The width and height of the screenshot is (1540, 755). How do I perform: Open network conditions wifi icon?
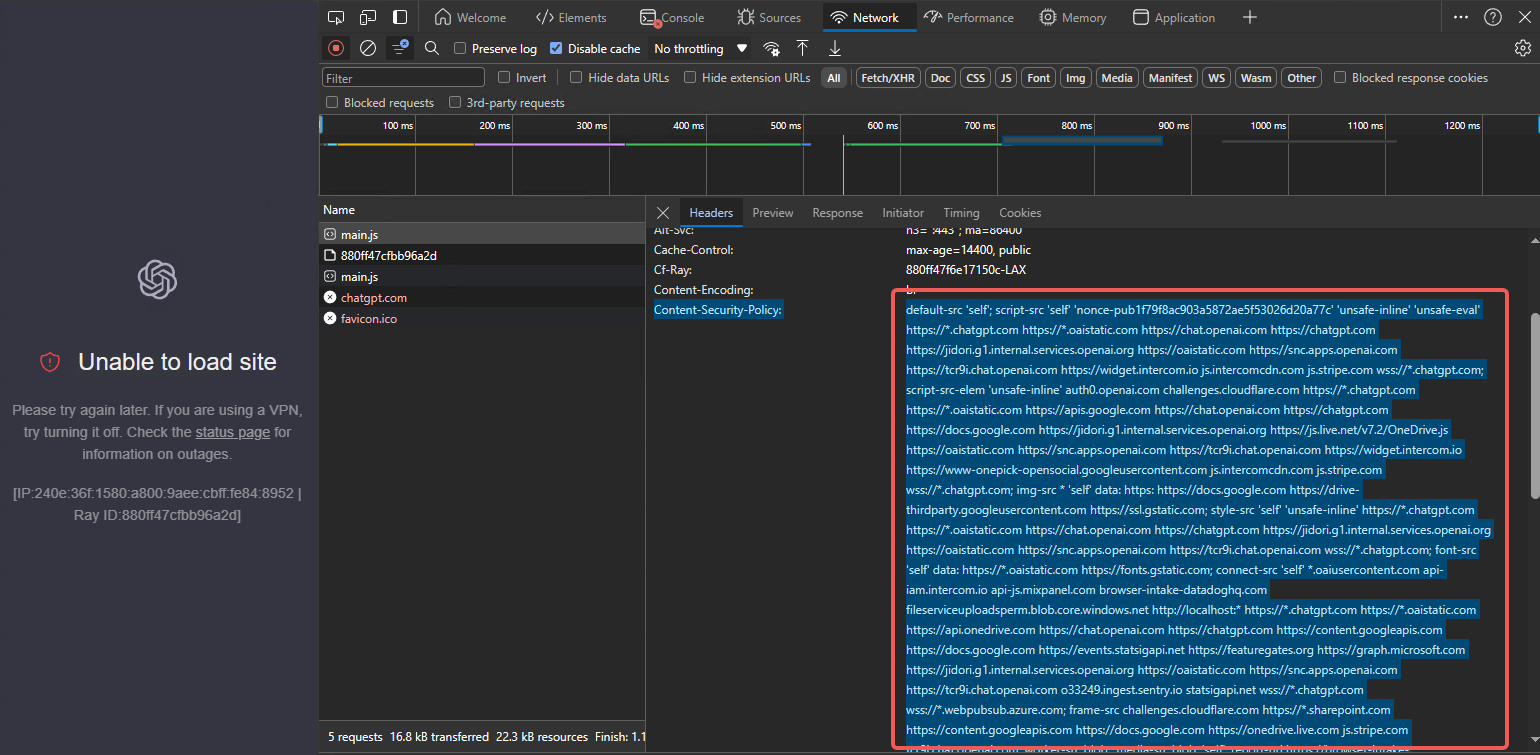(x=771, y=48)
